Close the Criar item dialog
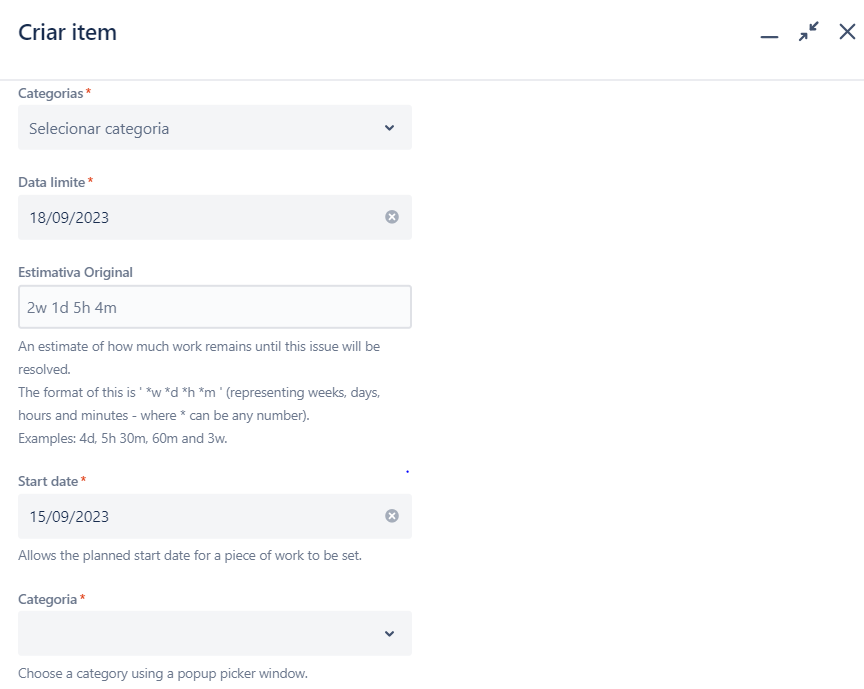Viewport: 864px width, 689px height. click(847, 31)
